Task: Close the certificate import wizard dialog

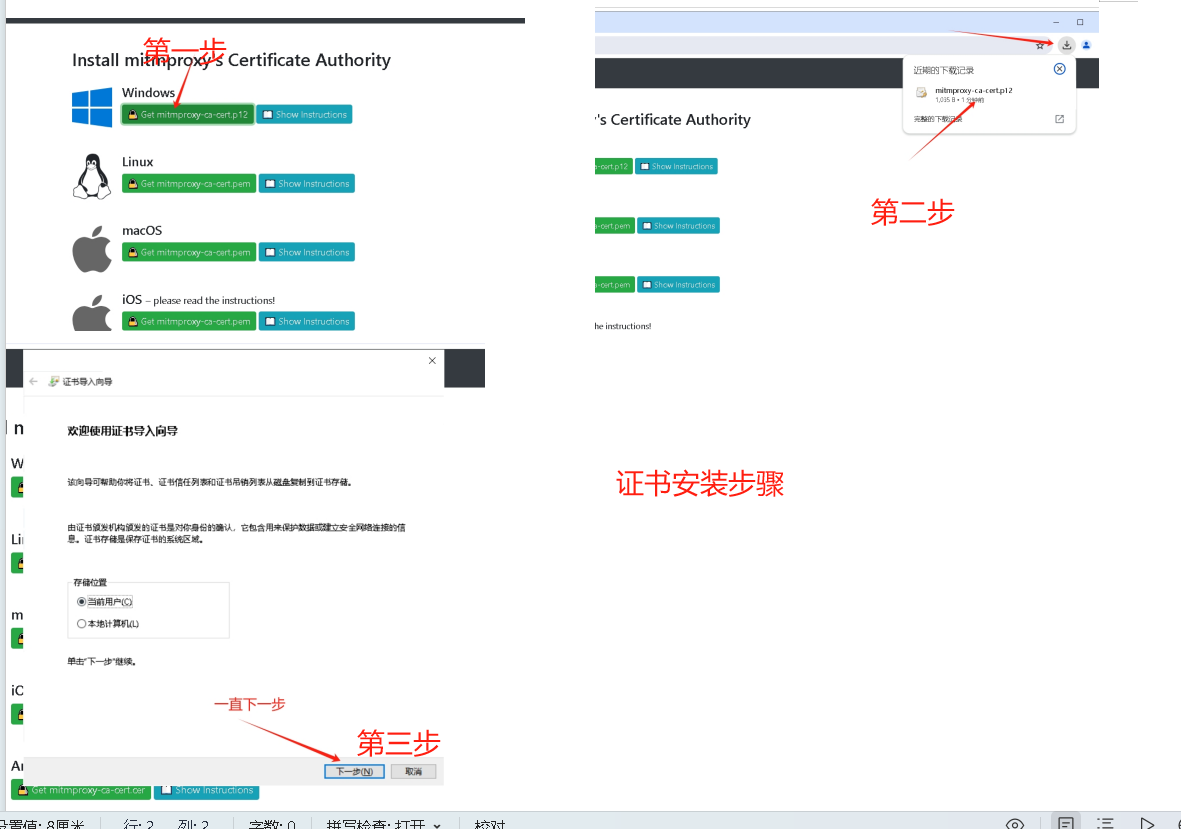Action: click(x=432, y=361)
